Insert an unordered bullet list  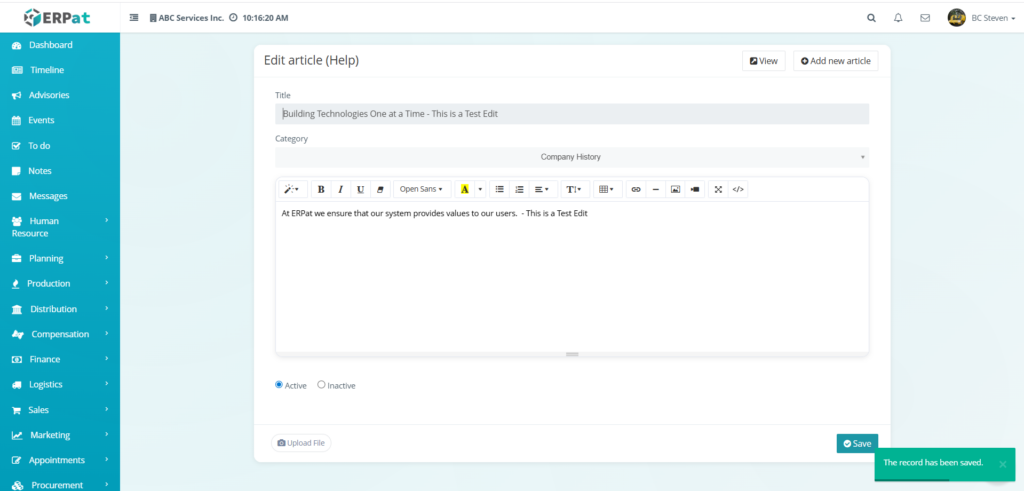coord(500,189)
